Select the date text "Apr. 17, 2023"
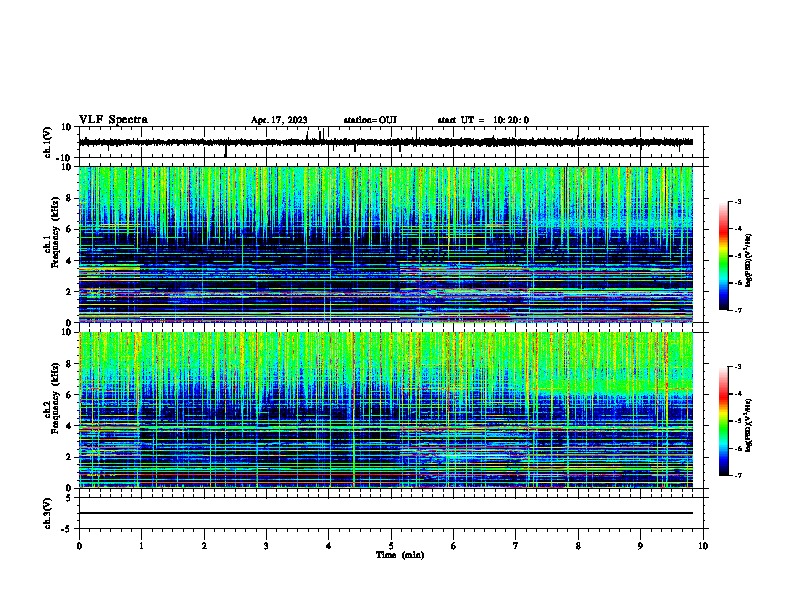 click(x=279, y=120)
